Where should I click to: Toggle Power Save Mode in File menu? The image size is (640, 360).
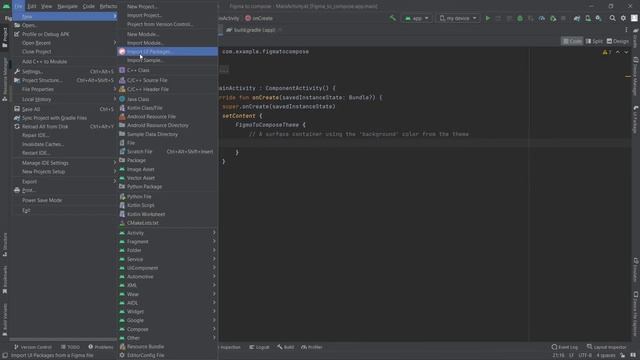(x=64, y=200)
